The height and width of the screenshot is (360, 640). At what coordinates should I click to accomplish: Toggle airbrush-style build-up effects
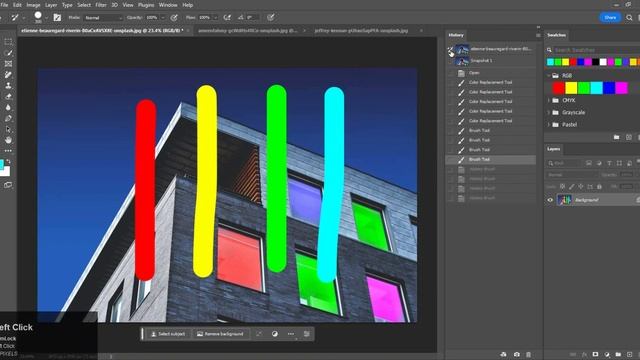tap(227, 18)
